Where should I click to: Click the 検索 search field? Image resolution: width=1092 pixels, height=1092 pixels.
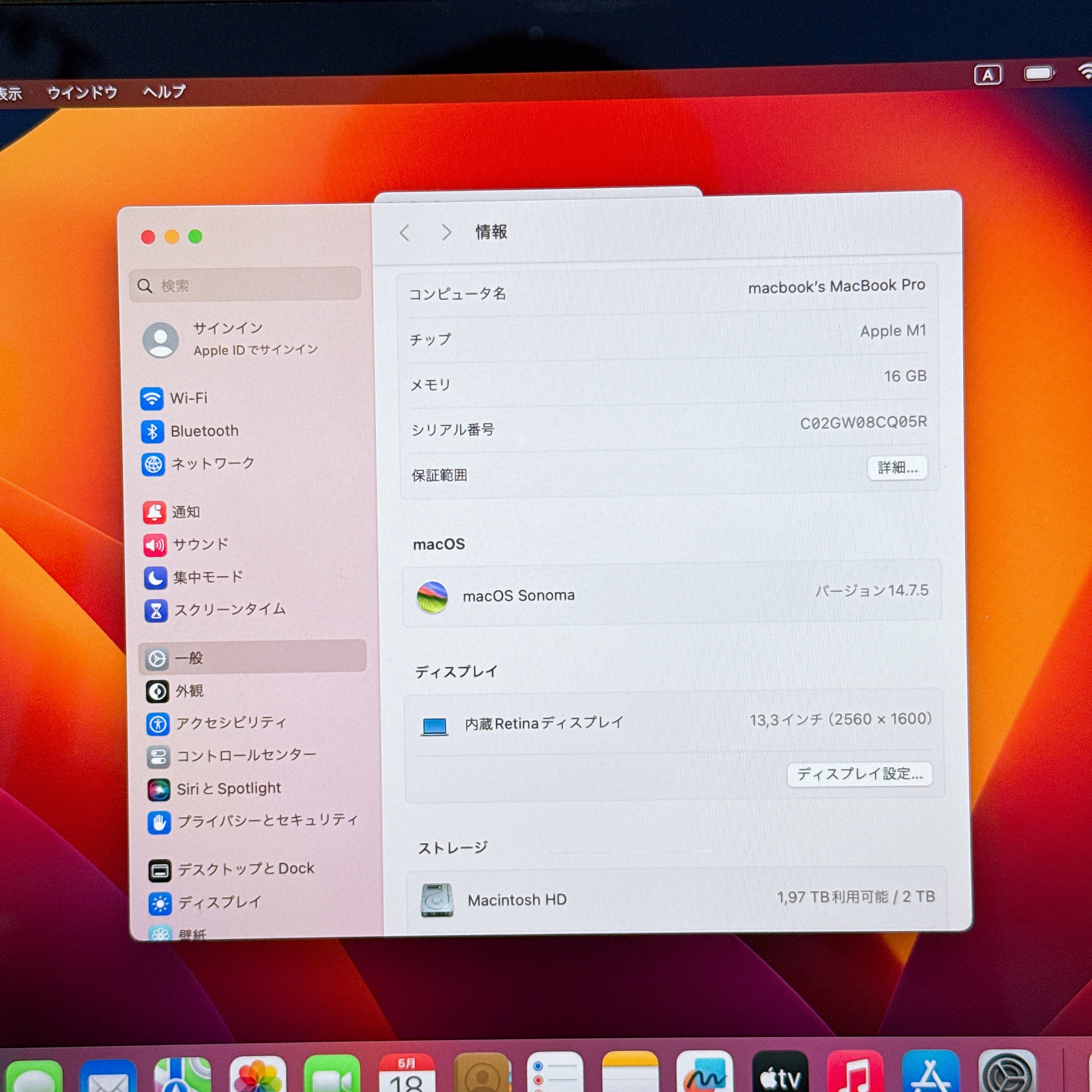(246, 286)
